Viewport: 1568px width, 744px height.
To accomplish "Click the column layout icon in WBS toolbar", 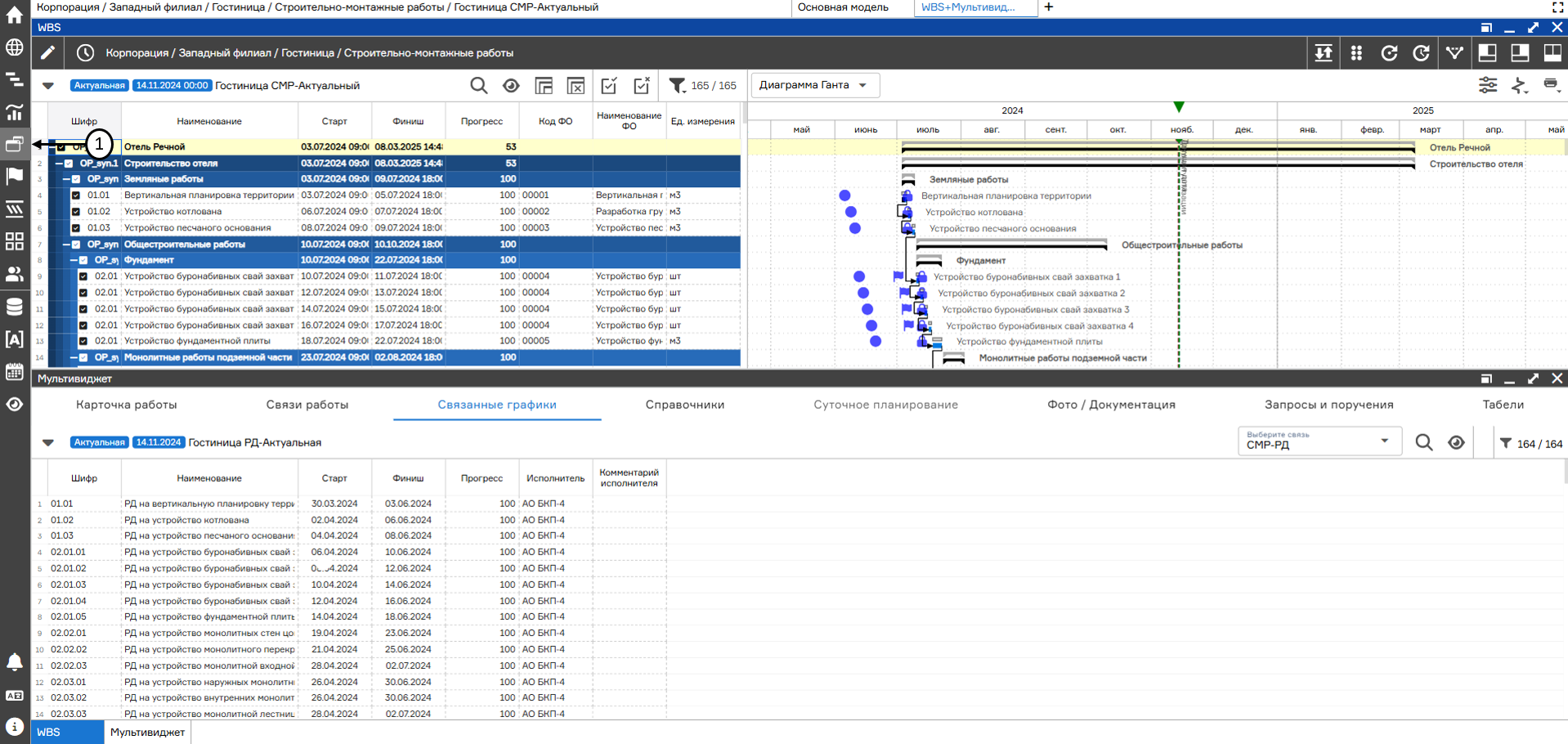I will pyautogui.click(x=544, y=85).
